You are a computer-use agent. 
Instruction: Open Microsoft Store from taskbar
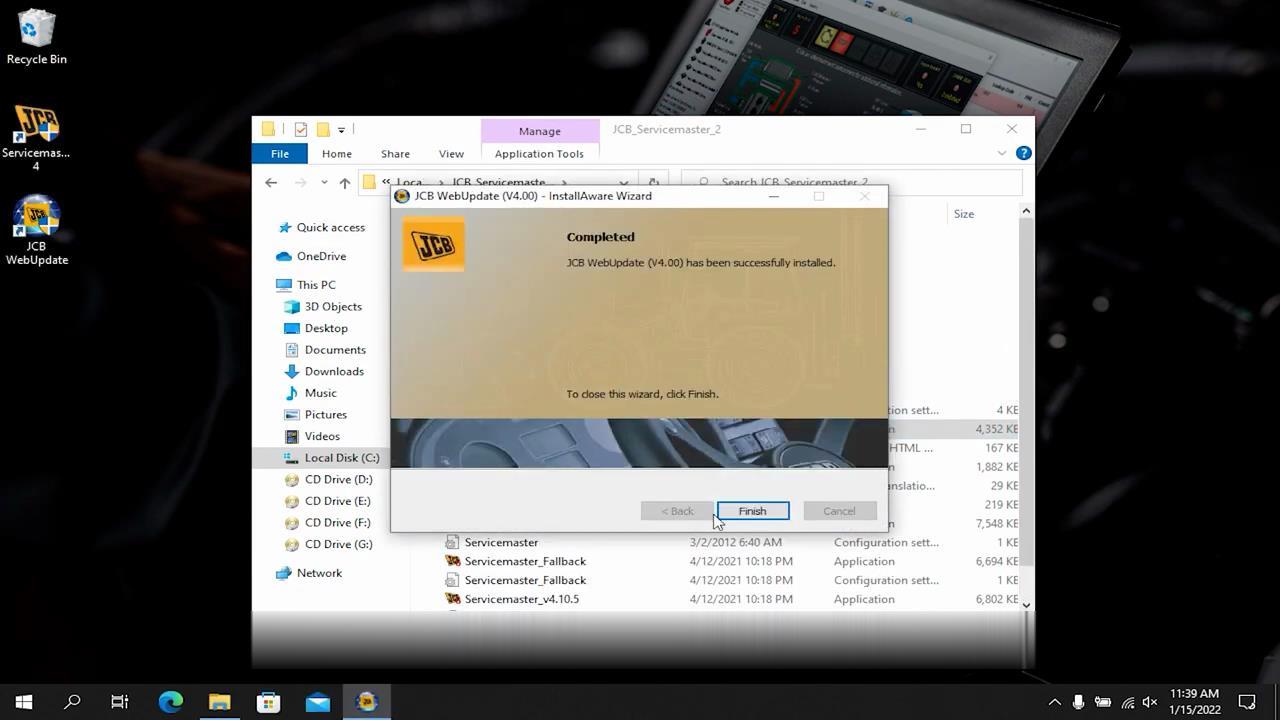(x=268, y=702)
